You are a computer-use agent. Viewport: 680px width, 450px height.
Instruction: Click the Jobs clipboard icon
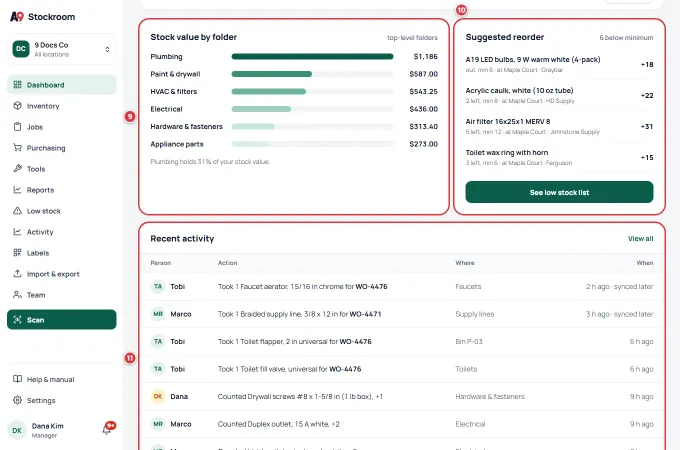click(17, 127)
